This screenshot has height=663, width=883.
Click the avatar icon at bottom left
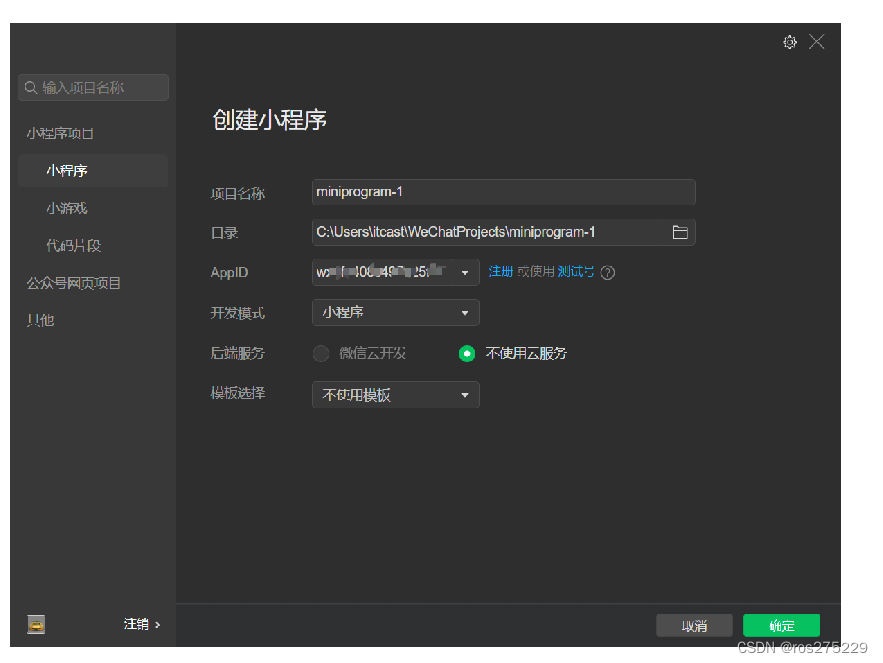pyautogui.click(x=36, y=624)
